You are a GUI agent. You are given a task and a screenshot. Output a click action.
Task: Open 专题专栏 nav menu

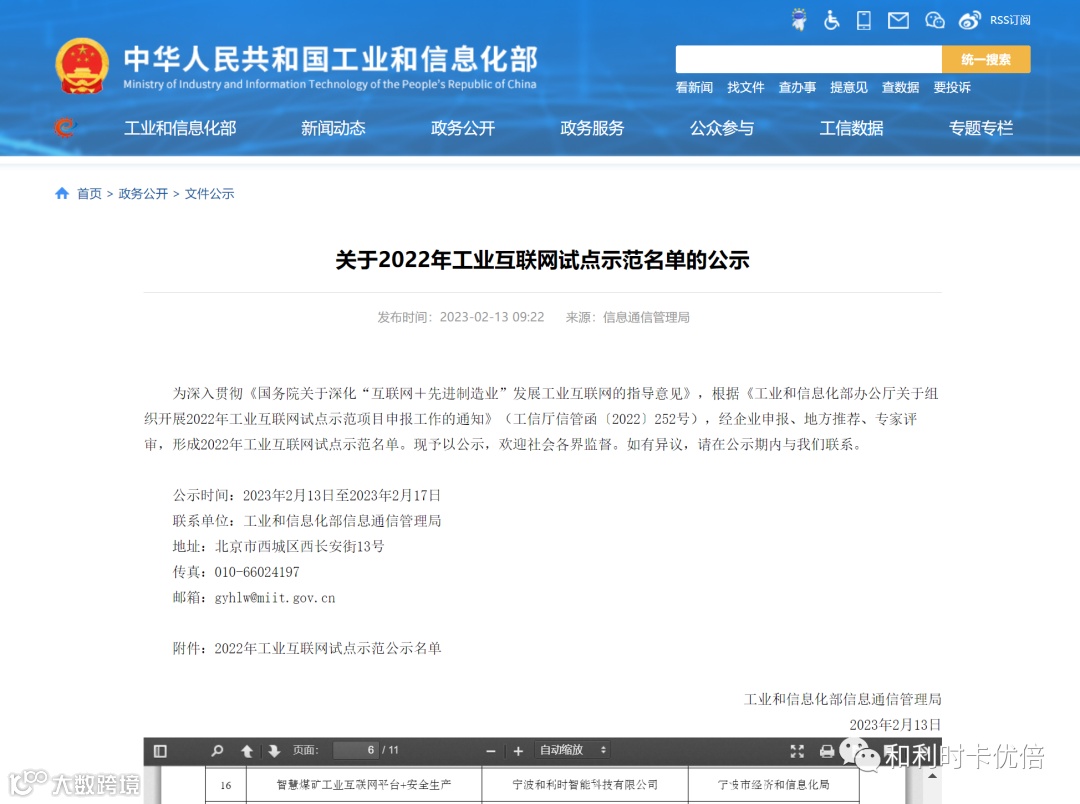click(981, 128)
